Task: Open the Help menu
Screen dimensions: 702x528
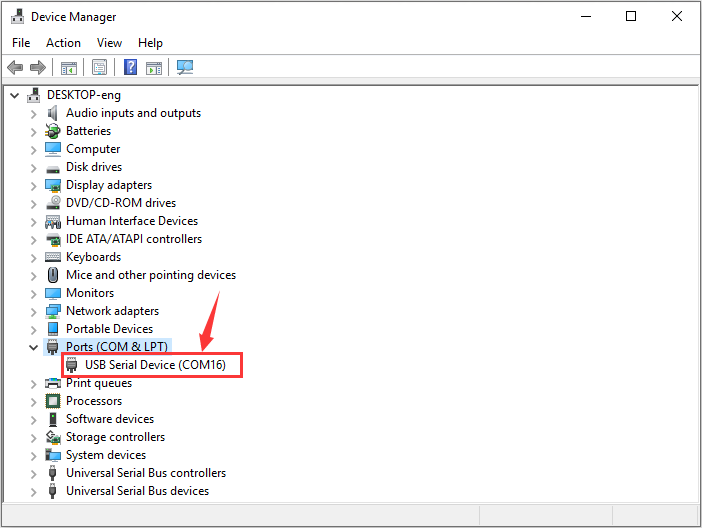Action: [x=150, y=43]
